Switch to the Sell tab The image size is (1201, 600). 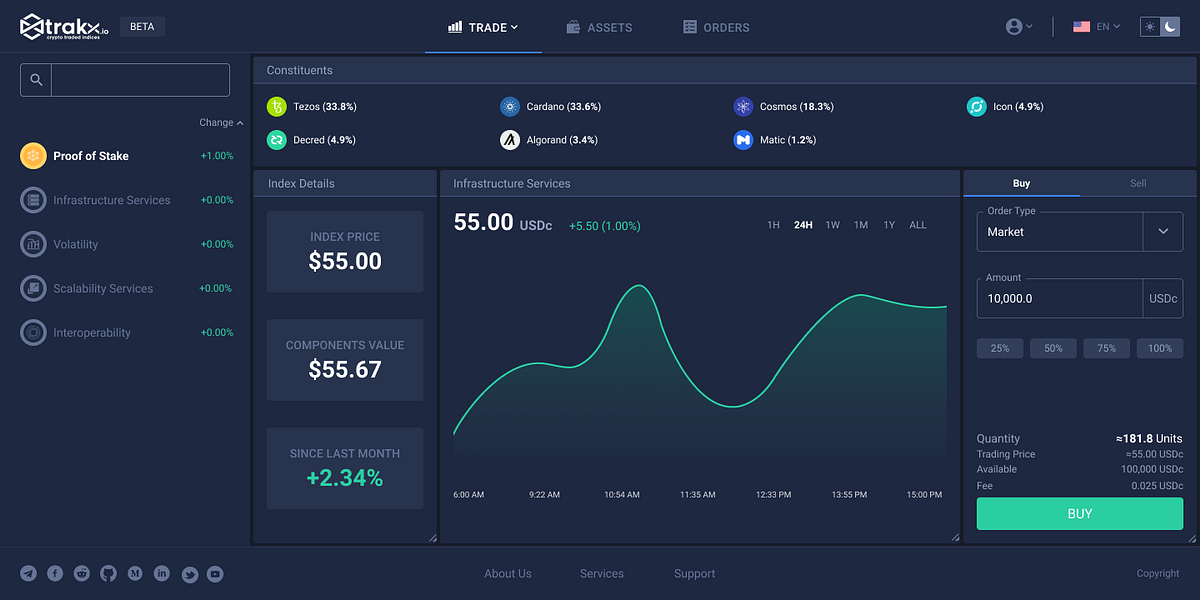point(1138,183)
